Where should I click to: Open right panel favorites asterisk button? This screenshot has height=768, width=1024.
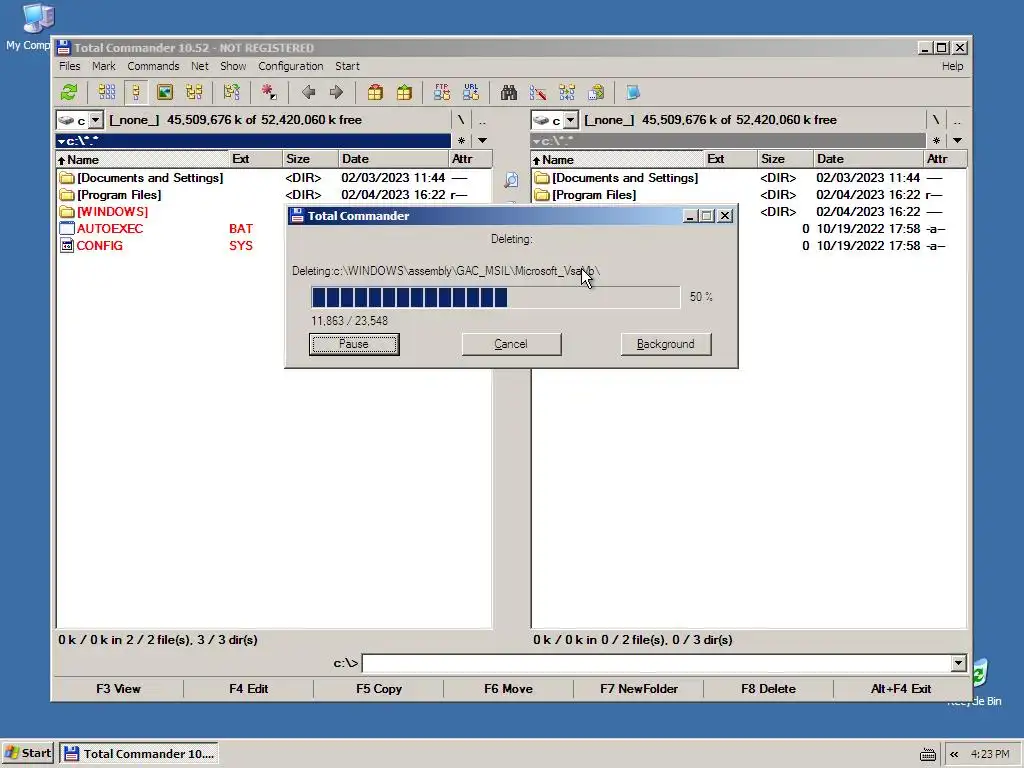(936, 140)
